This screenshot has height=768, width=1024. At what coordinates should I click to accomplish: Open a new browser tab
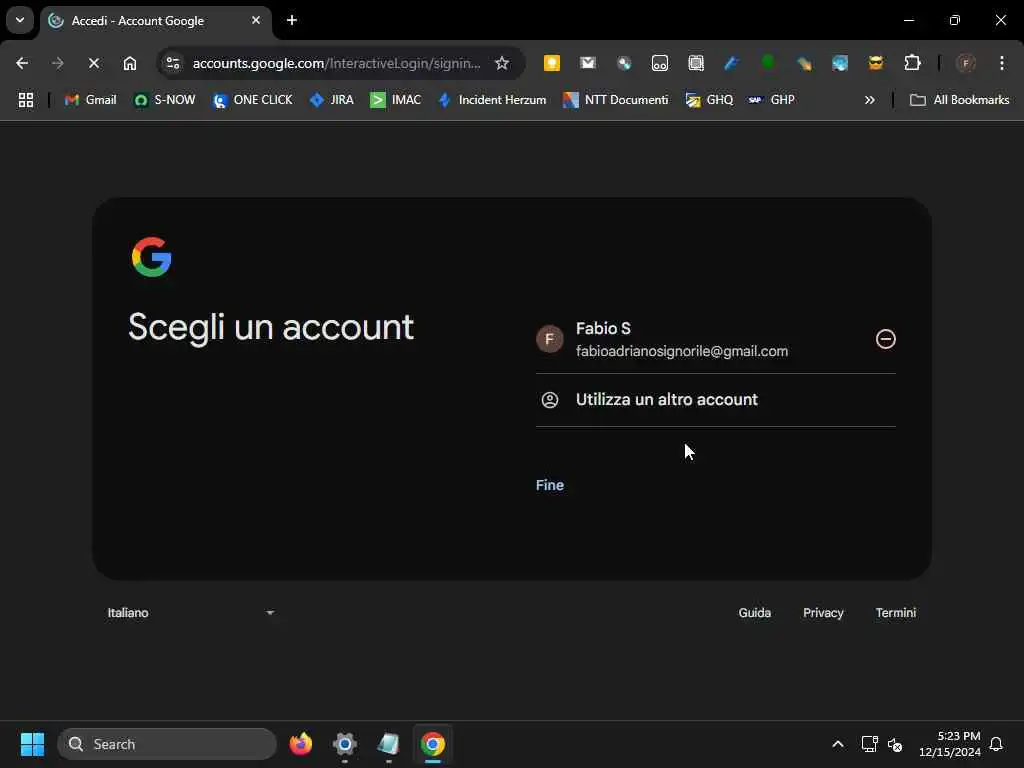coord(292,20)
